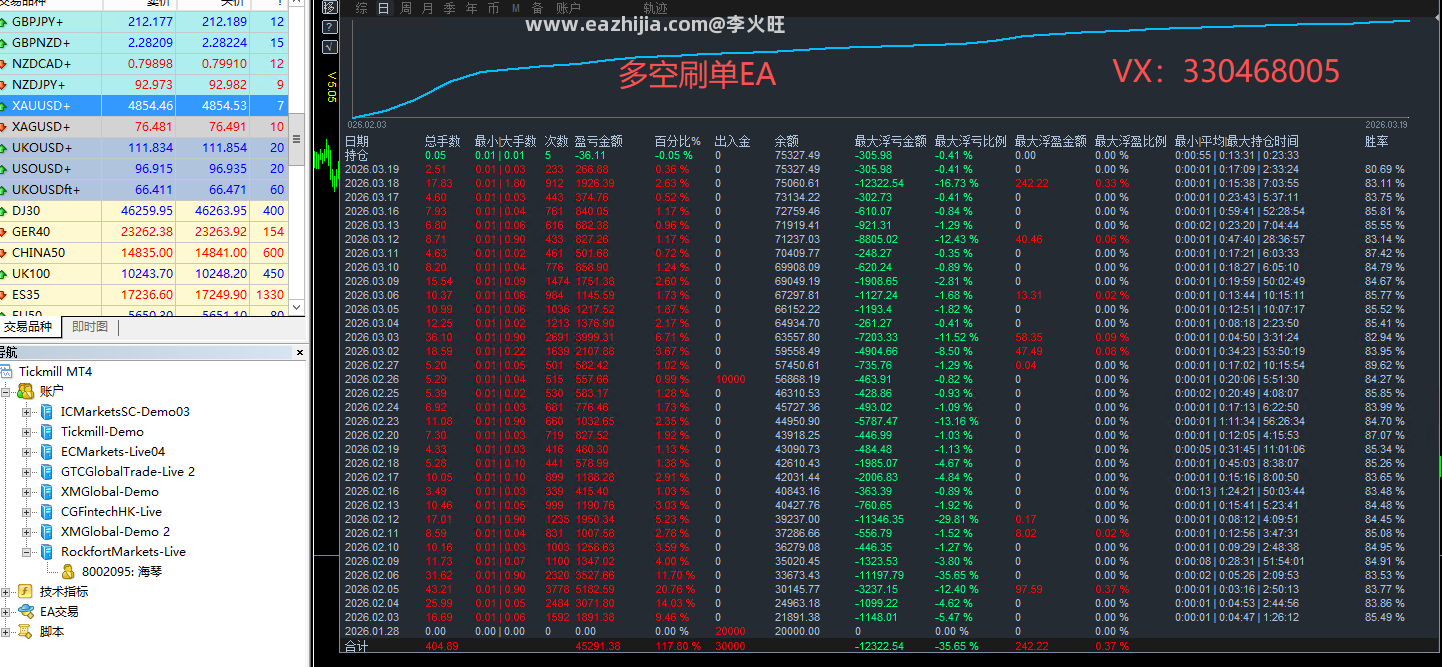Click the arrow icon beside USOUSD+
The image size is (1442, 667).
(x=4, y=169)
